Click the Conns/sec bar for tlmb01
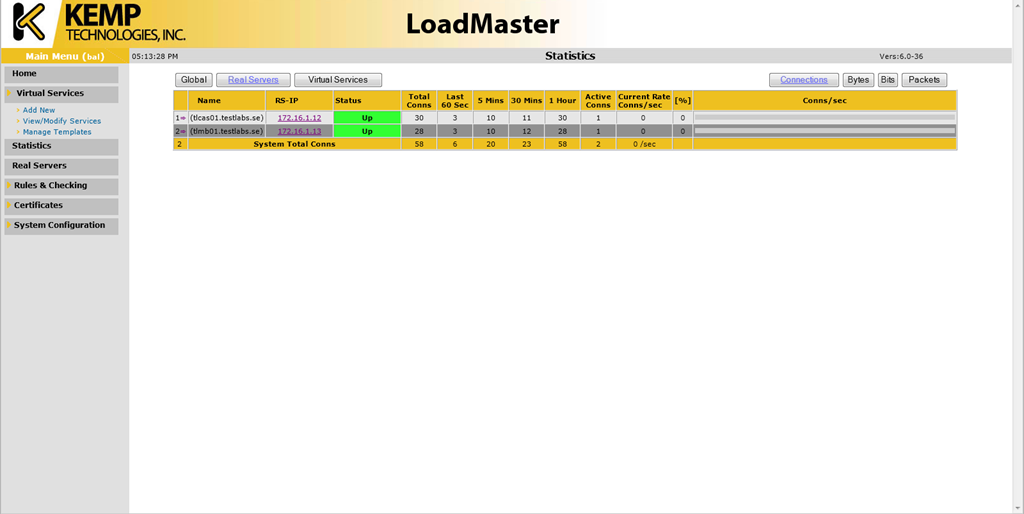Screen dimensions: 1024x514 (x=825, y=131)
